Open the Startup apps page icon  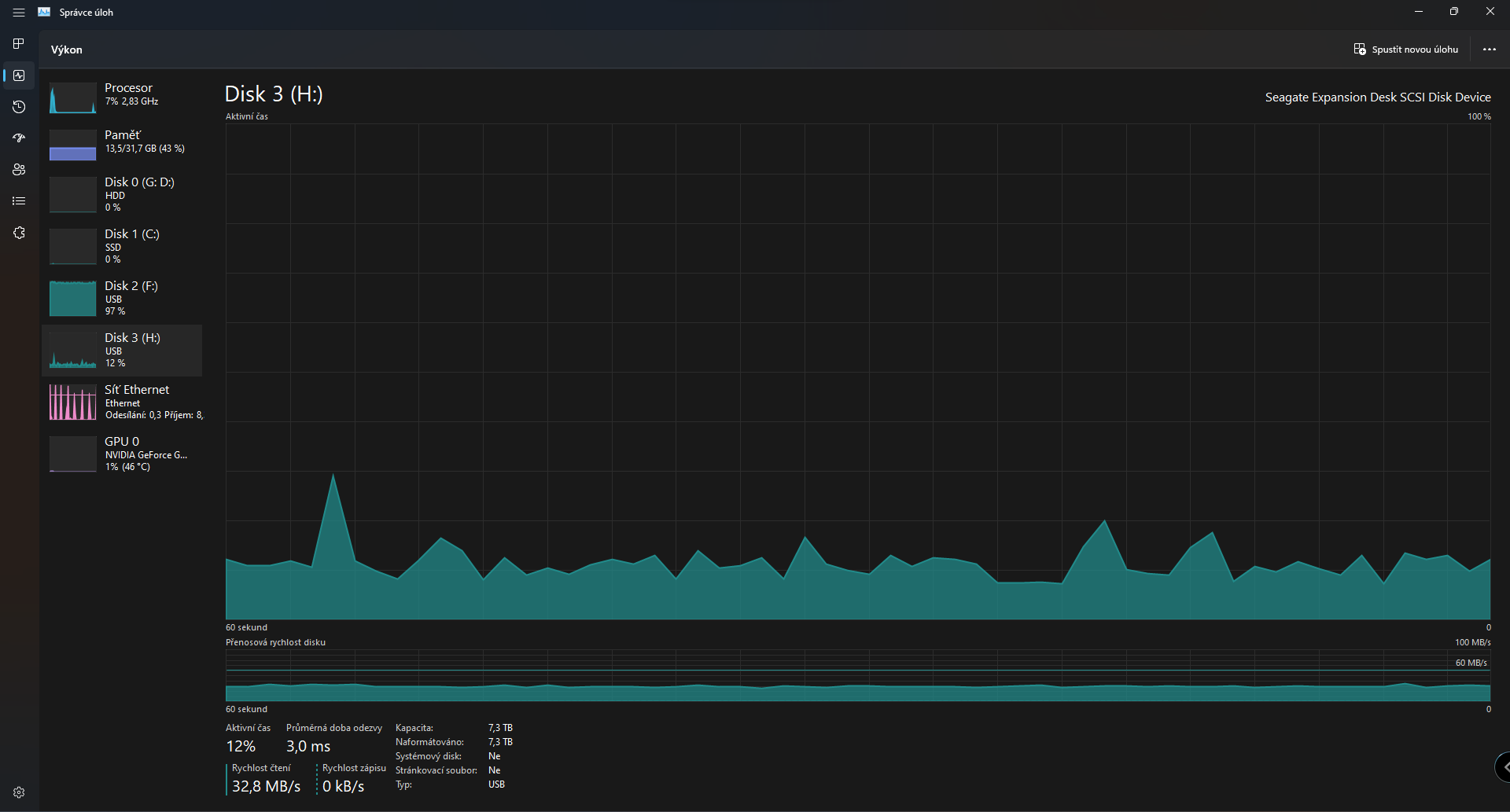[x=19, y=138]
